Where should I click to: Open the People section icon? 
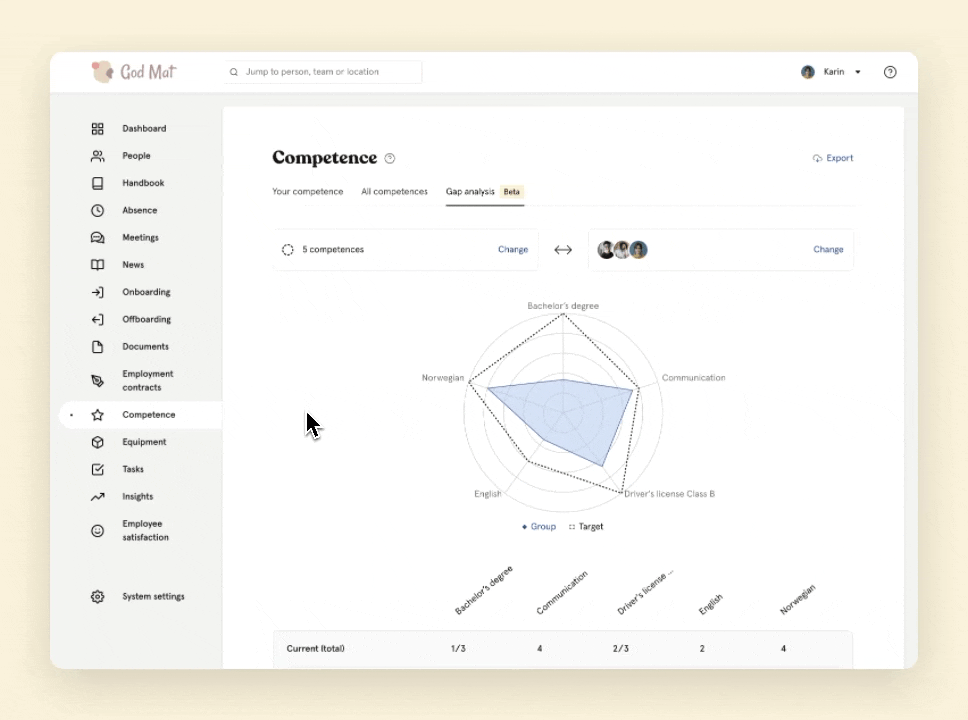pos(97,155)
